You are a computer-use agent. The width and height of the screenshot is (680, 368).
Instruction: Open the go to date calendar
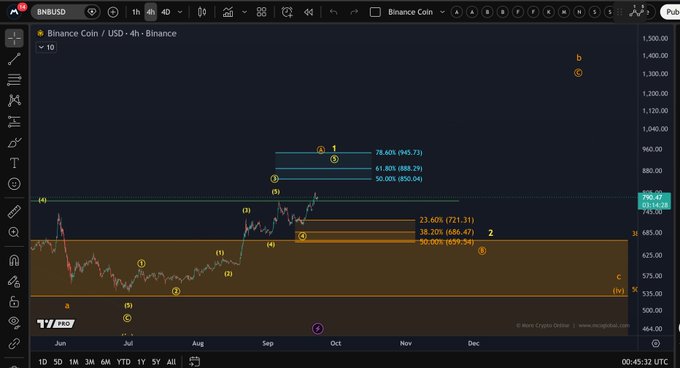(195, 361)
